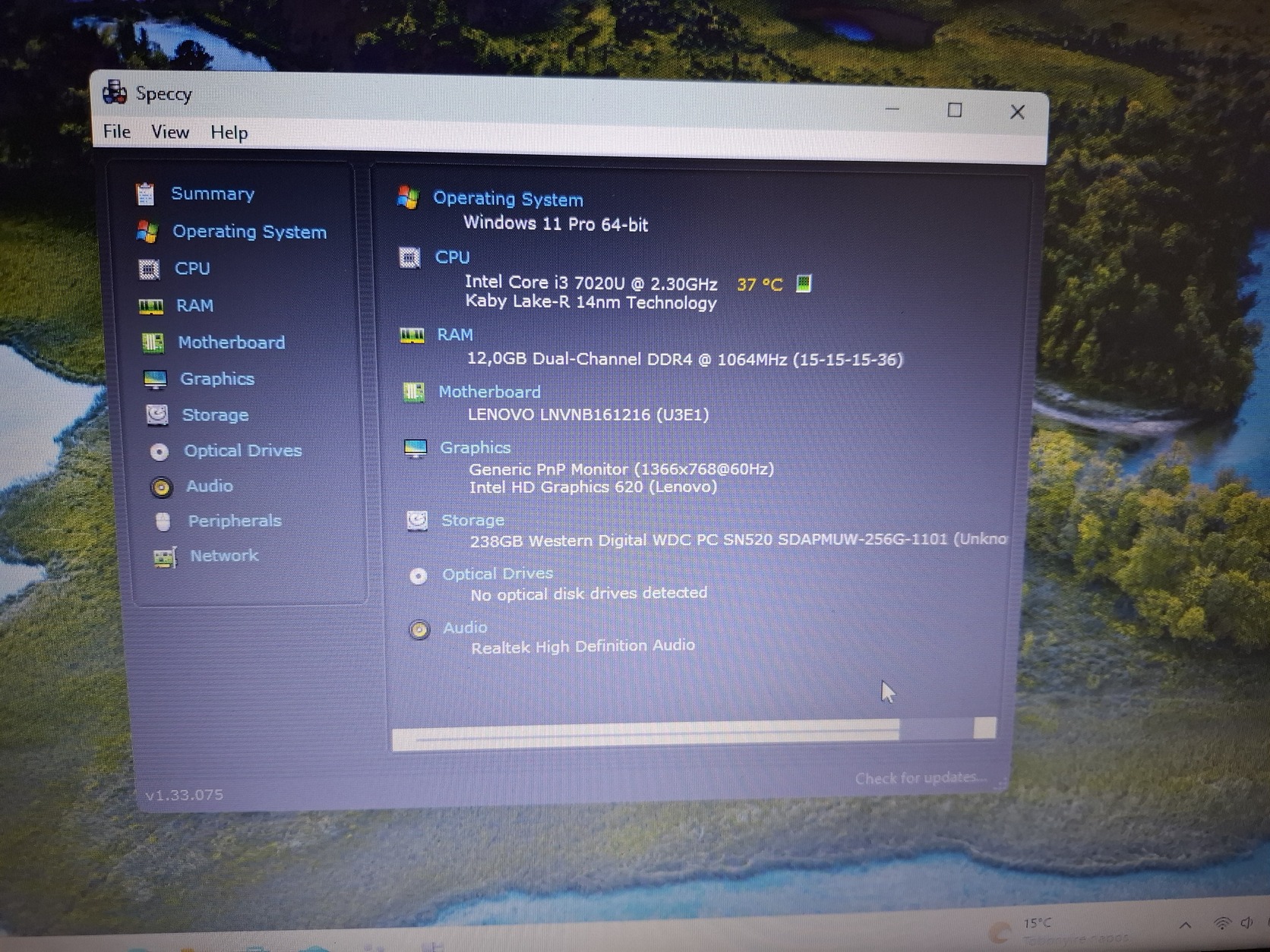Select the Summary clipboard icon in sidebar

pyautogui.click(x=145, y=194)
